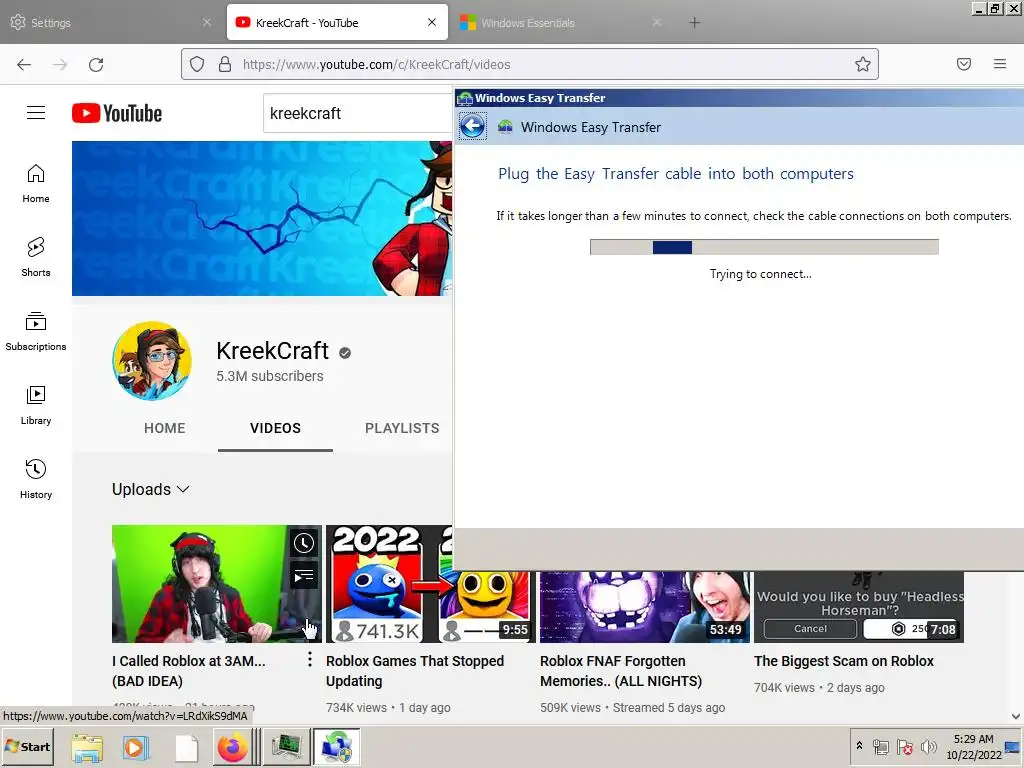
Task: Click the KreekCraft verified badge
Action: pos(345,353)
